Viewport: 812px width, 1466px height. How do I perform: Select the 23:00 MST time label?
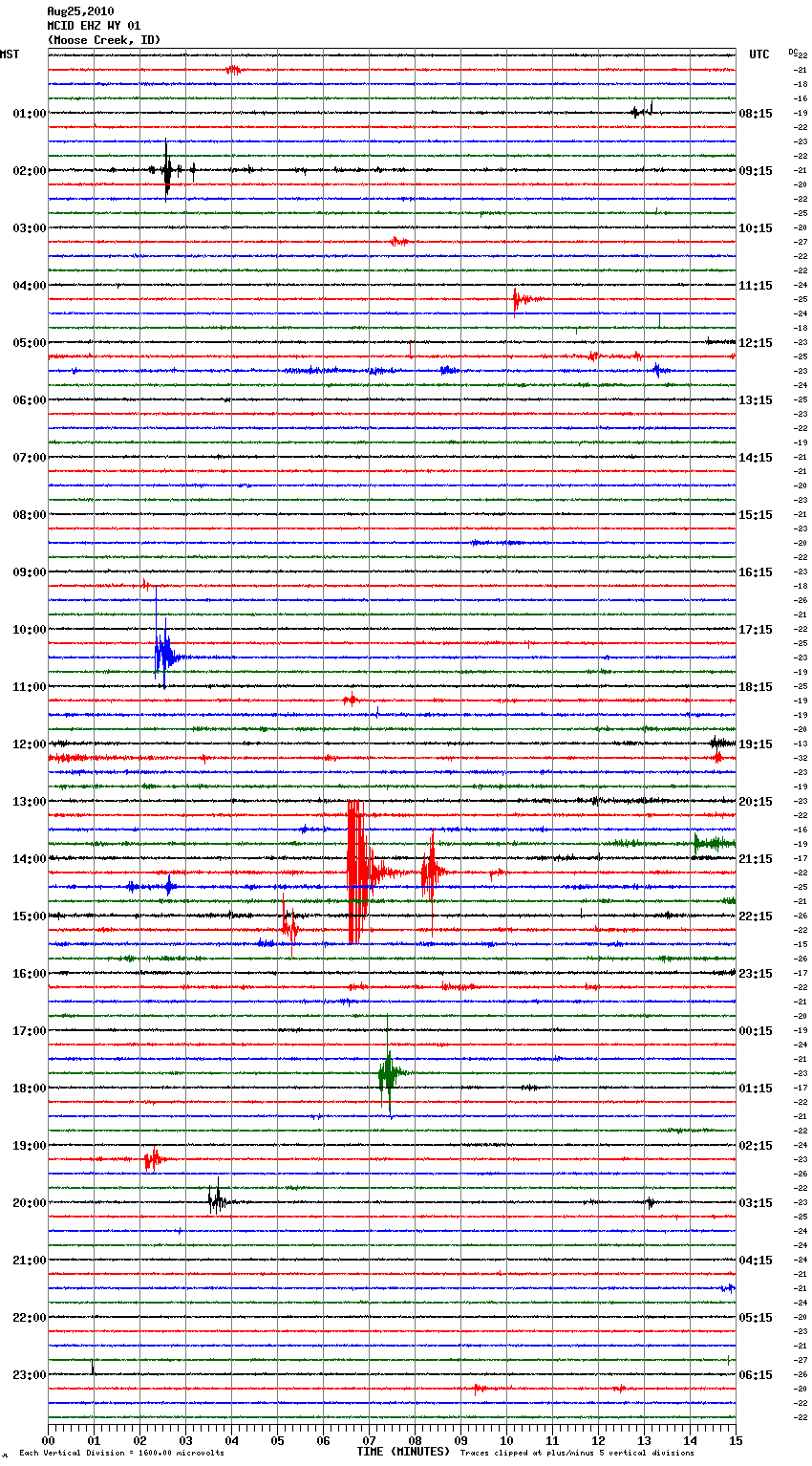tap(30, 1375)
